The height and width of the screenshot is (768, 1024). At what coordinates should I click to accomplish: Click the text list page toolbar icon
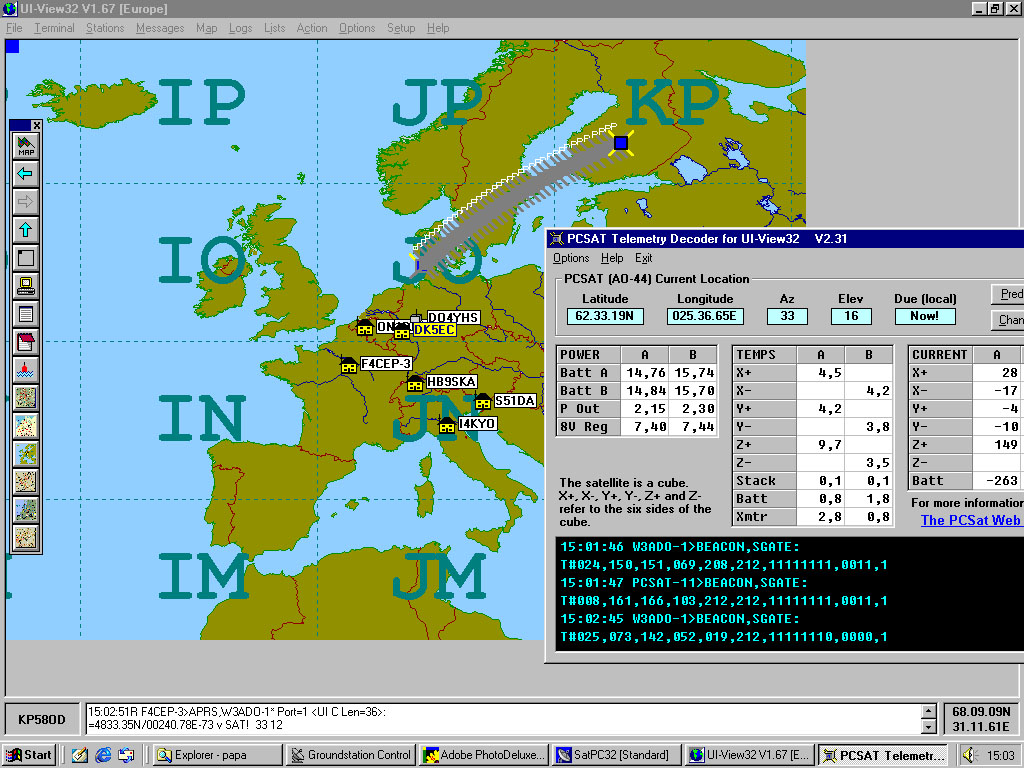pos(25,314)
